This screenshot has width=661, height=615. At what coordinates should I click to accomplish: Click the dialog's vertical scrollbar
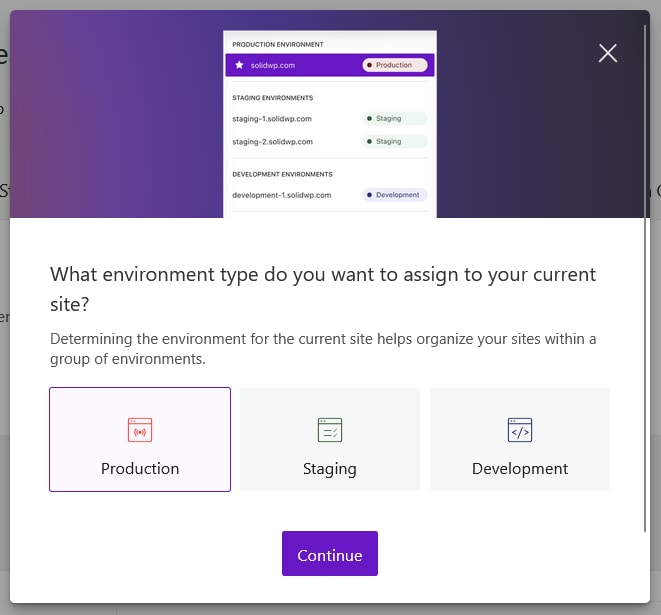point(645,278)
